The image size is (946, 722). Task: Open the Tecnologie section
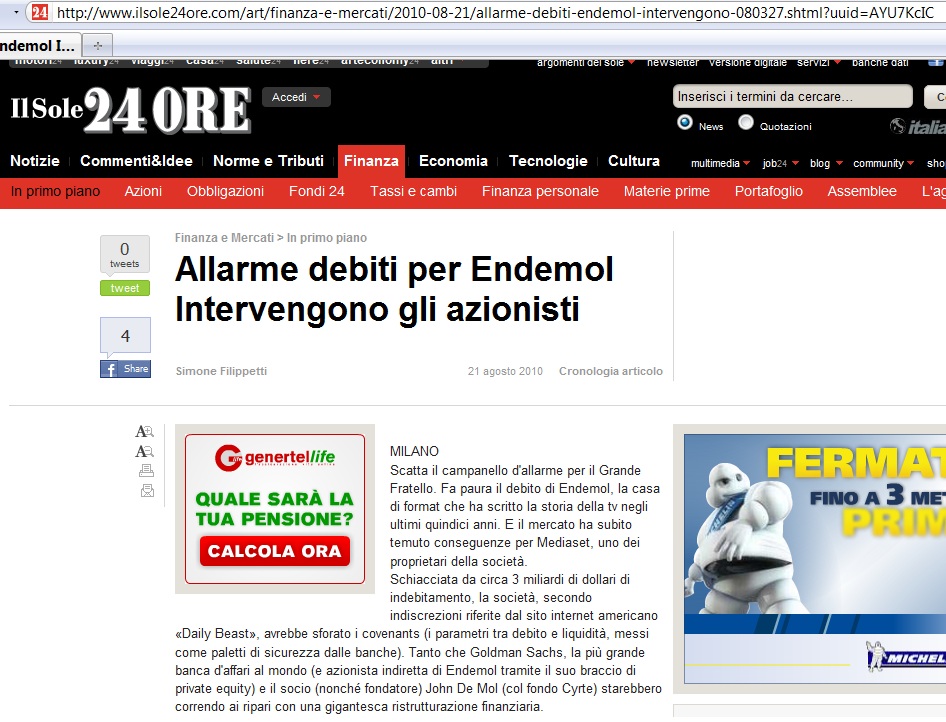coord(548,161)
